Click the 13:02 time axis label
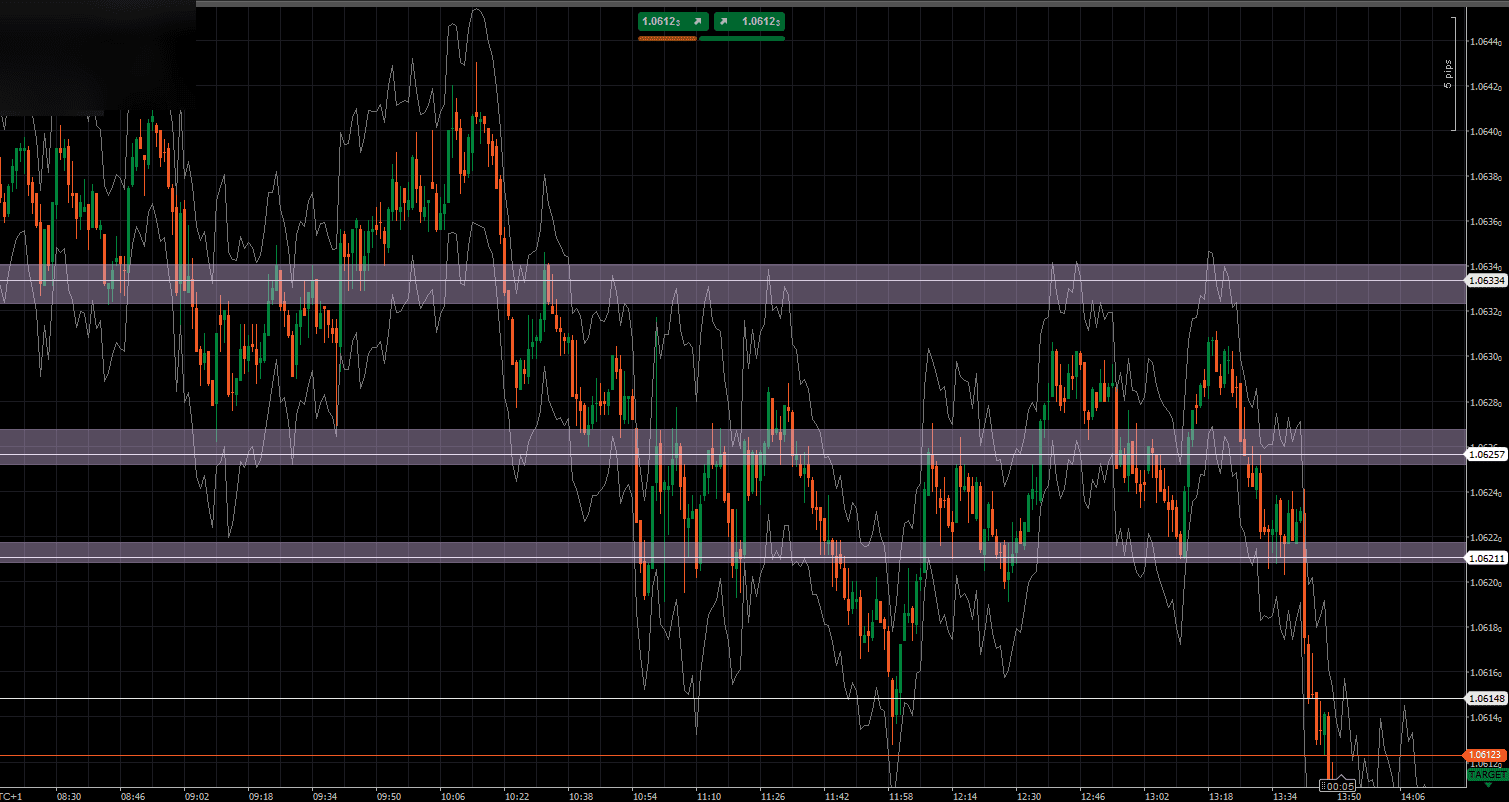The width and height of the screenshot is (1509, 802). (1157, 796)
